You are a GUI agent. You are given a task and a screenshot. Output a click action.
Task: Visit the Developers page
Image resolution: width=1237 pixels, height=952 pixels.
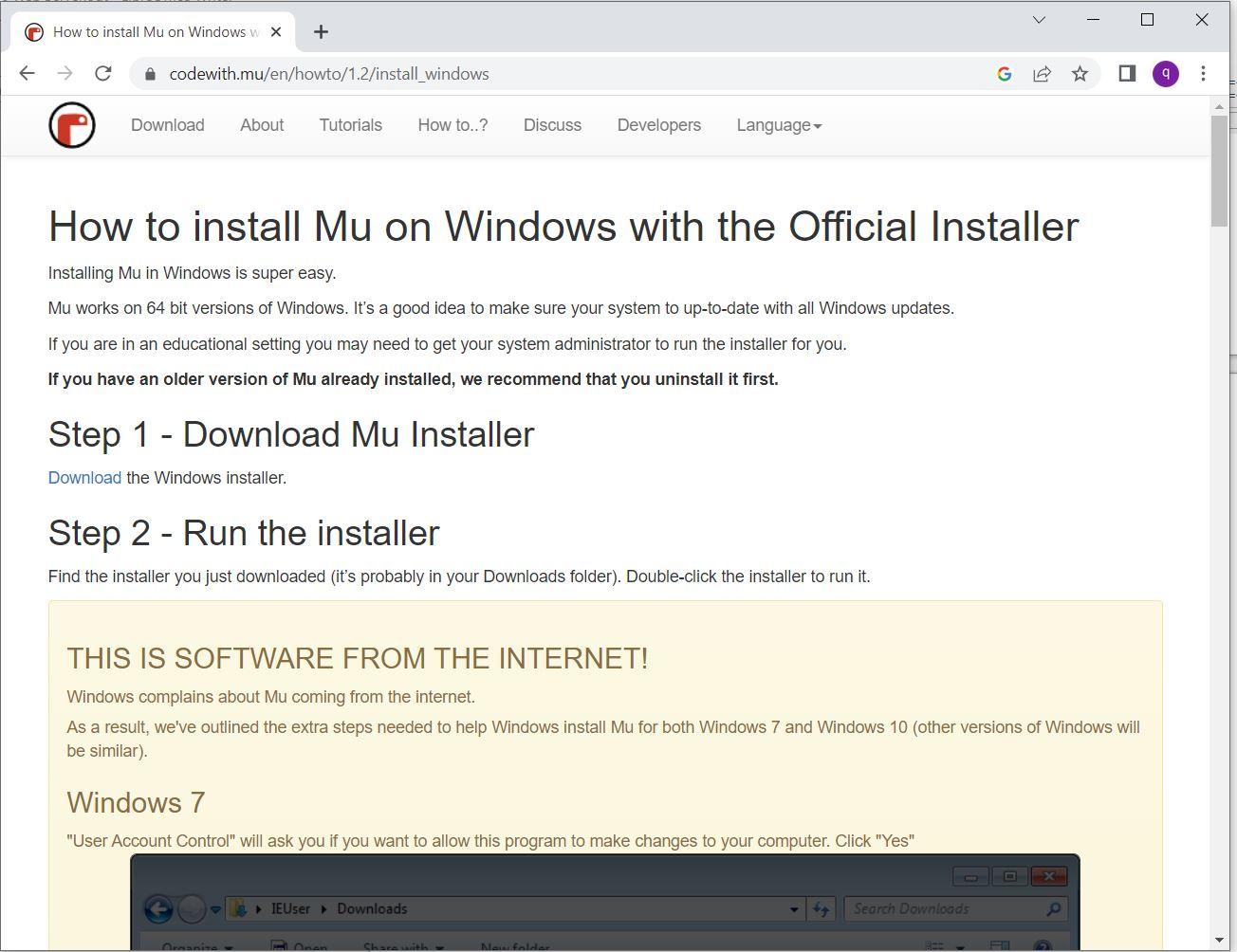(x=658, y=124)
